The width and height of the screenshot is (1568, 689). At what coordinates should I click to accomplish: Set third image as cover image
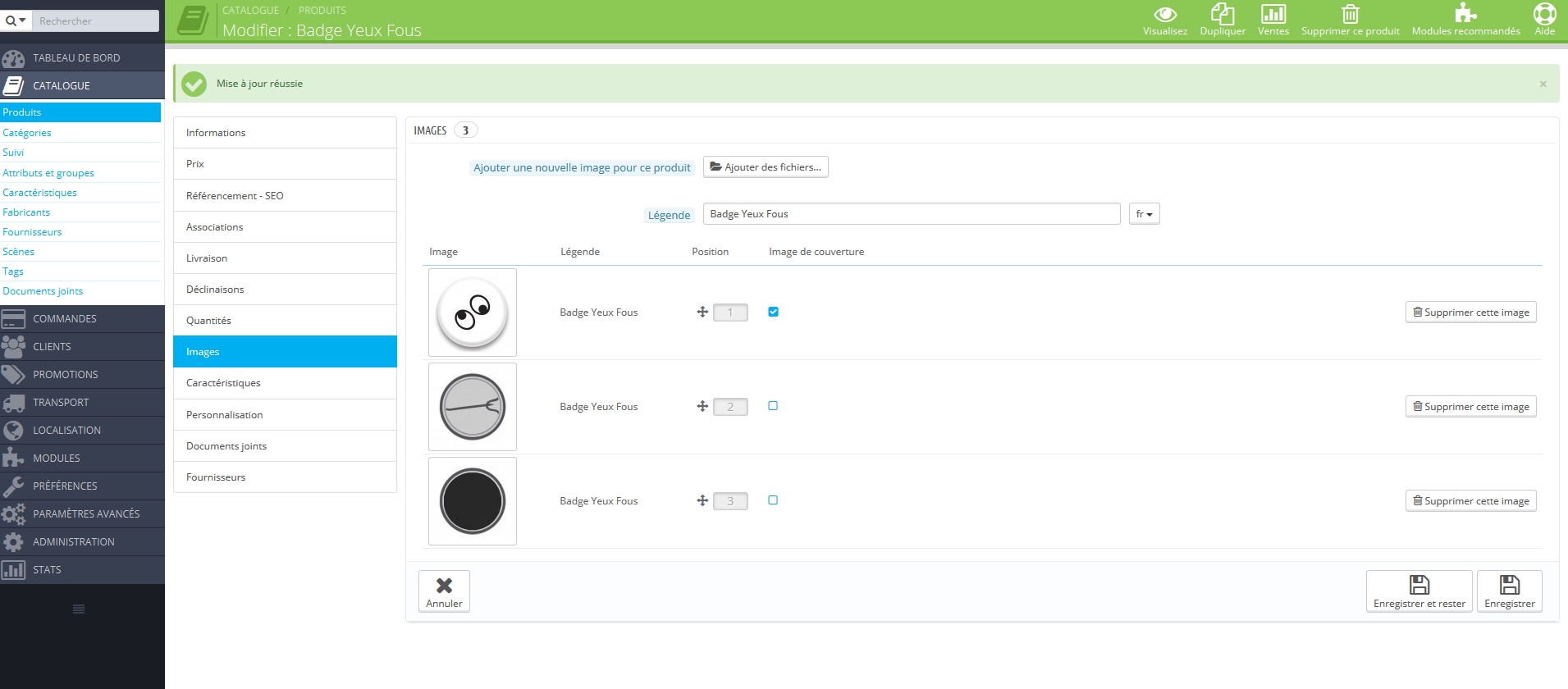pos(773,500)
